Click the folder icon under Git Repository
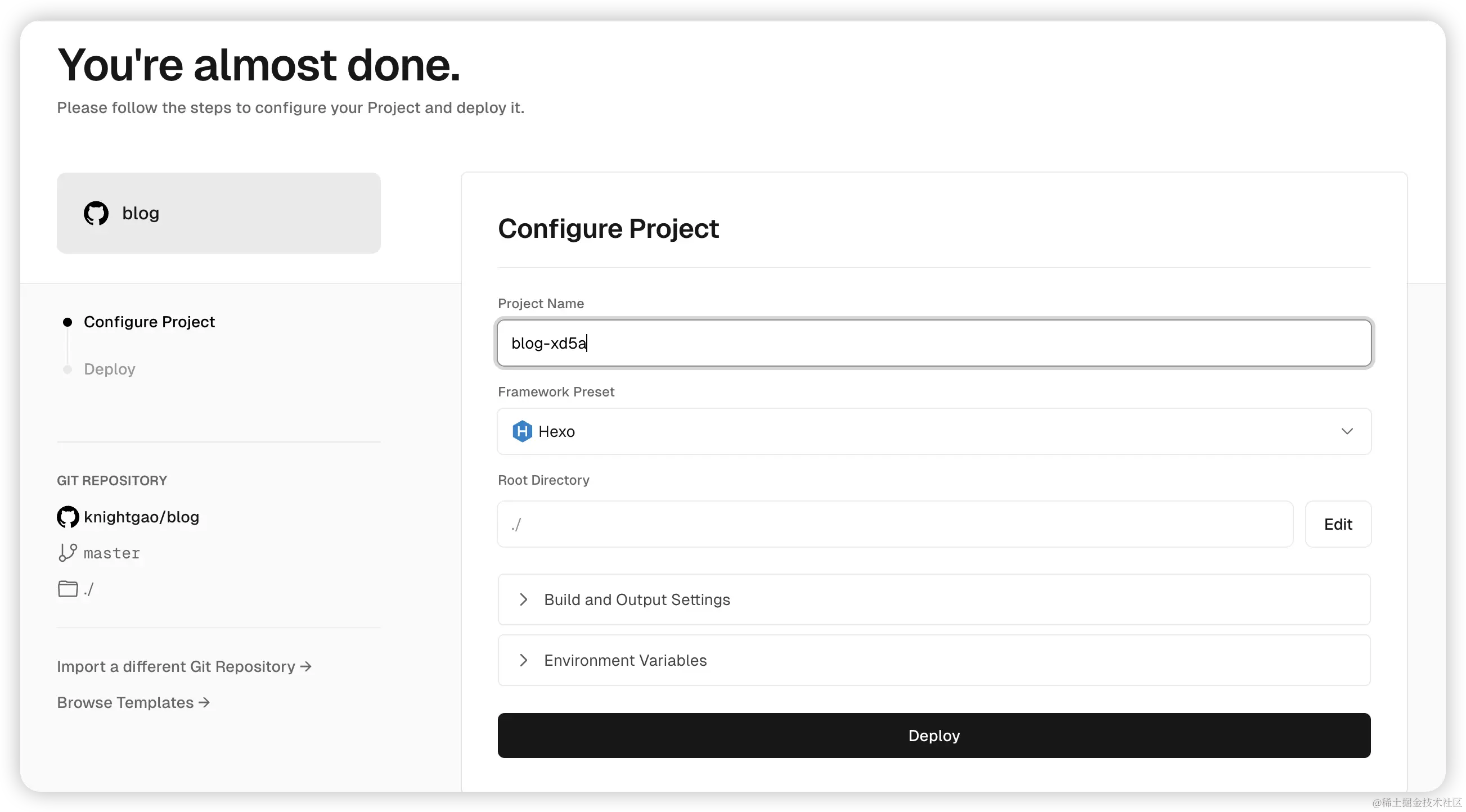The height and width of the screenshot is (812, 1466). pos(68,588)
